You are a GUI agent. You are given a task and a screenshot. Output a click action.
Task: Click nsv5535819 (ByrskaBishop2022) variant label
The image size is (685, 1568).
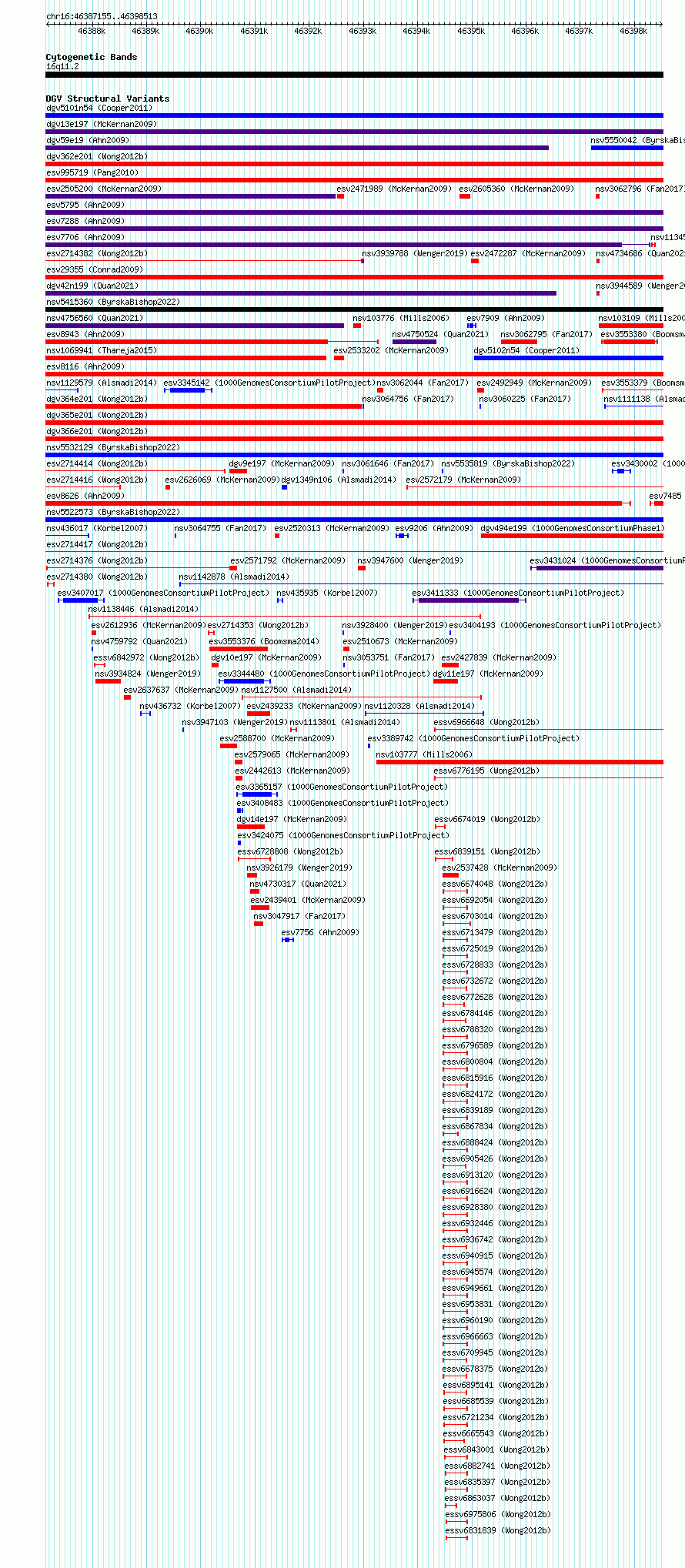coord(508,463)
